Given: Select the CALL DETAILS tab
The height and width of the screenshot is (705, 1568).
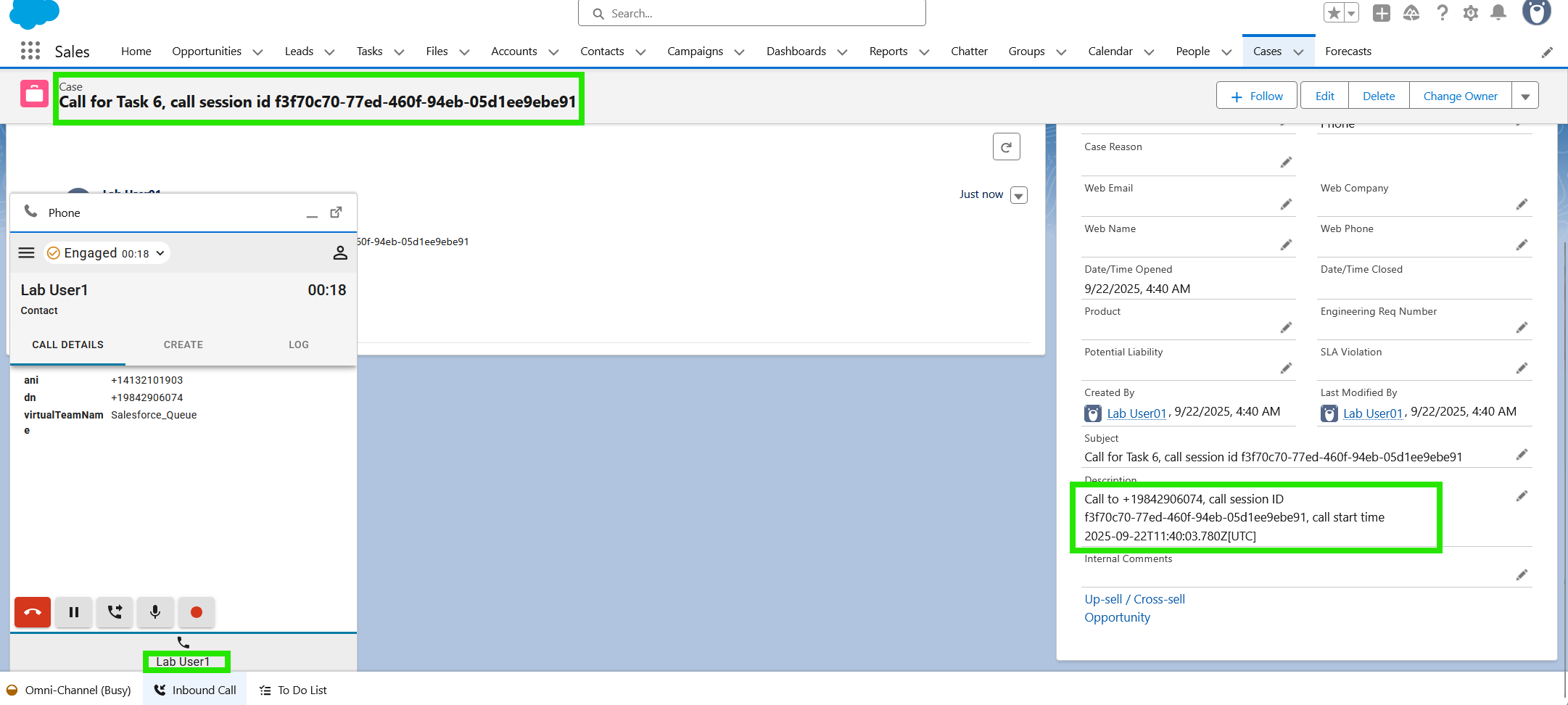Looking at the screenshot, I should pyautogui.click(x=67, y=345).
